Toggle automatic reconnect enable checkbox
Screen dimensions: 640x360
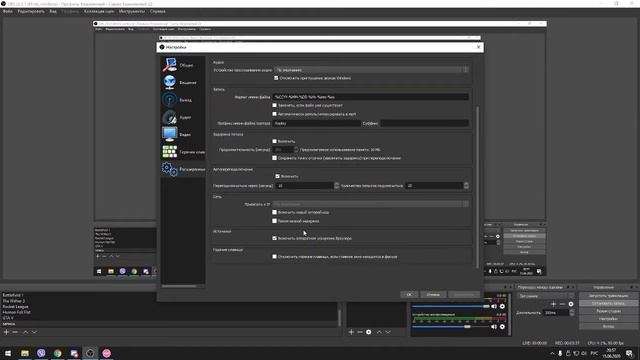(x=278, y=176)
